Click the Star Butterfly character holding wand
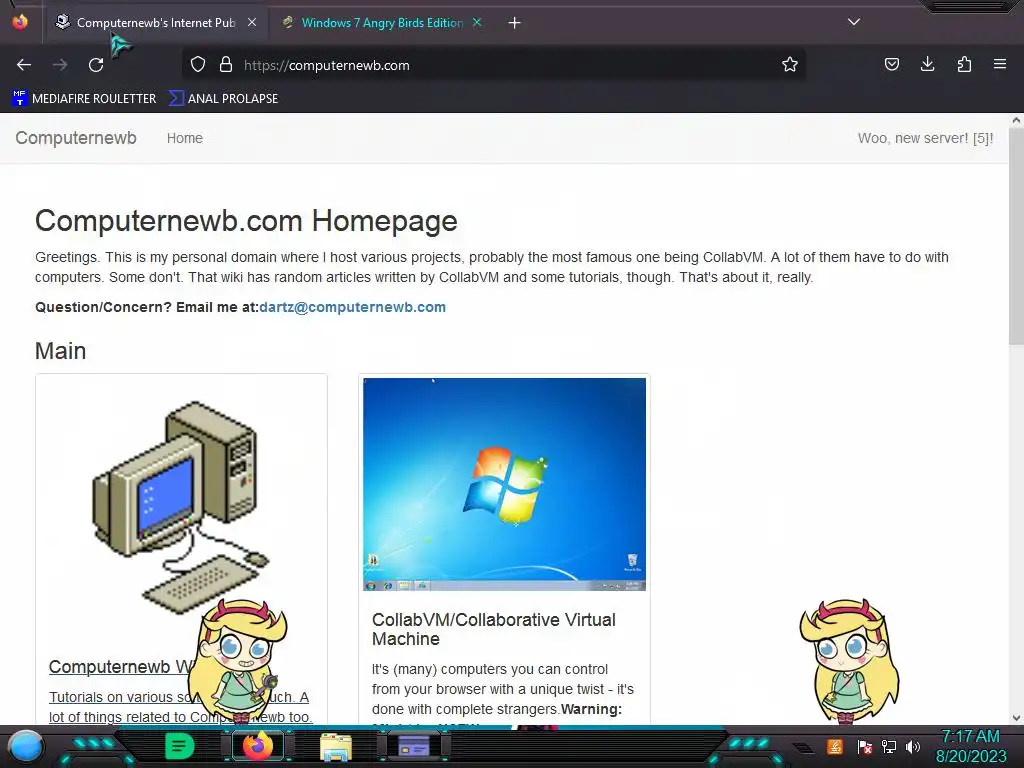 click(x=238, y=661)
